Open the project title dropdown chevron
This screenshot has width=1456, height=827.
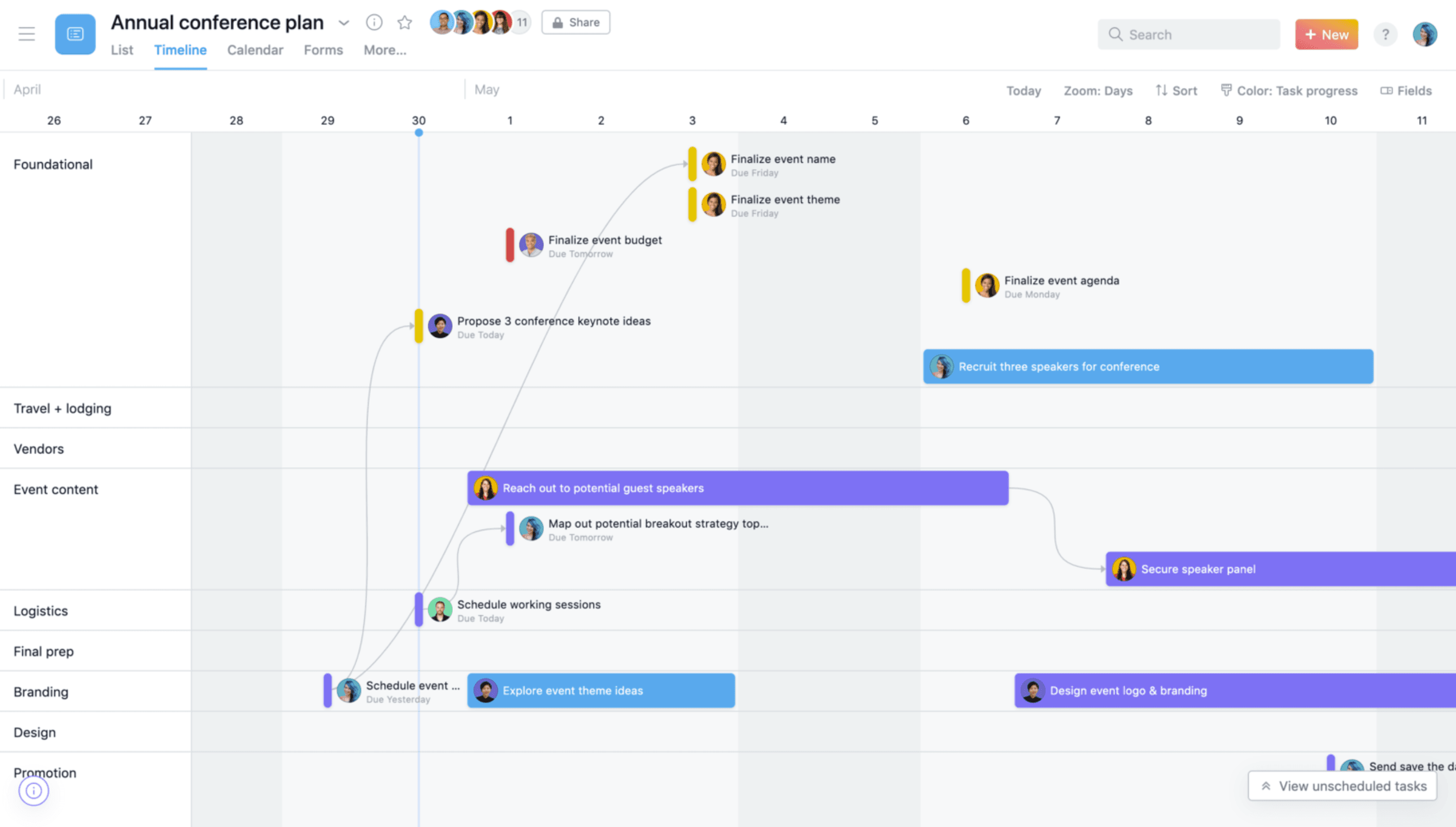344,23
